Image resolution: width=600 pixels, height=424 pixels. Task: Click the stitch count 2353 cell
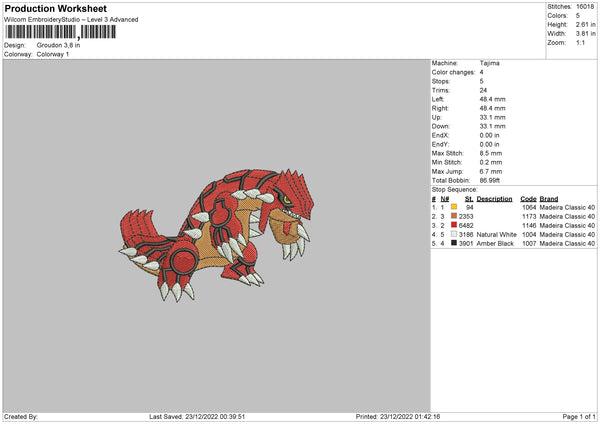point(466,216)
